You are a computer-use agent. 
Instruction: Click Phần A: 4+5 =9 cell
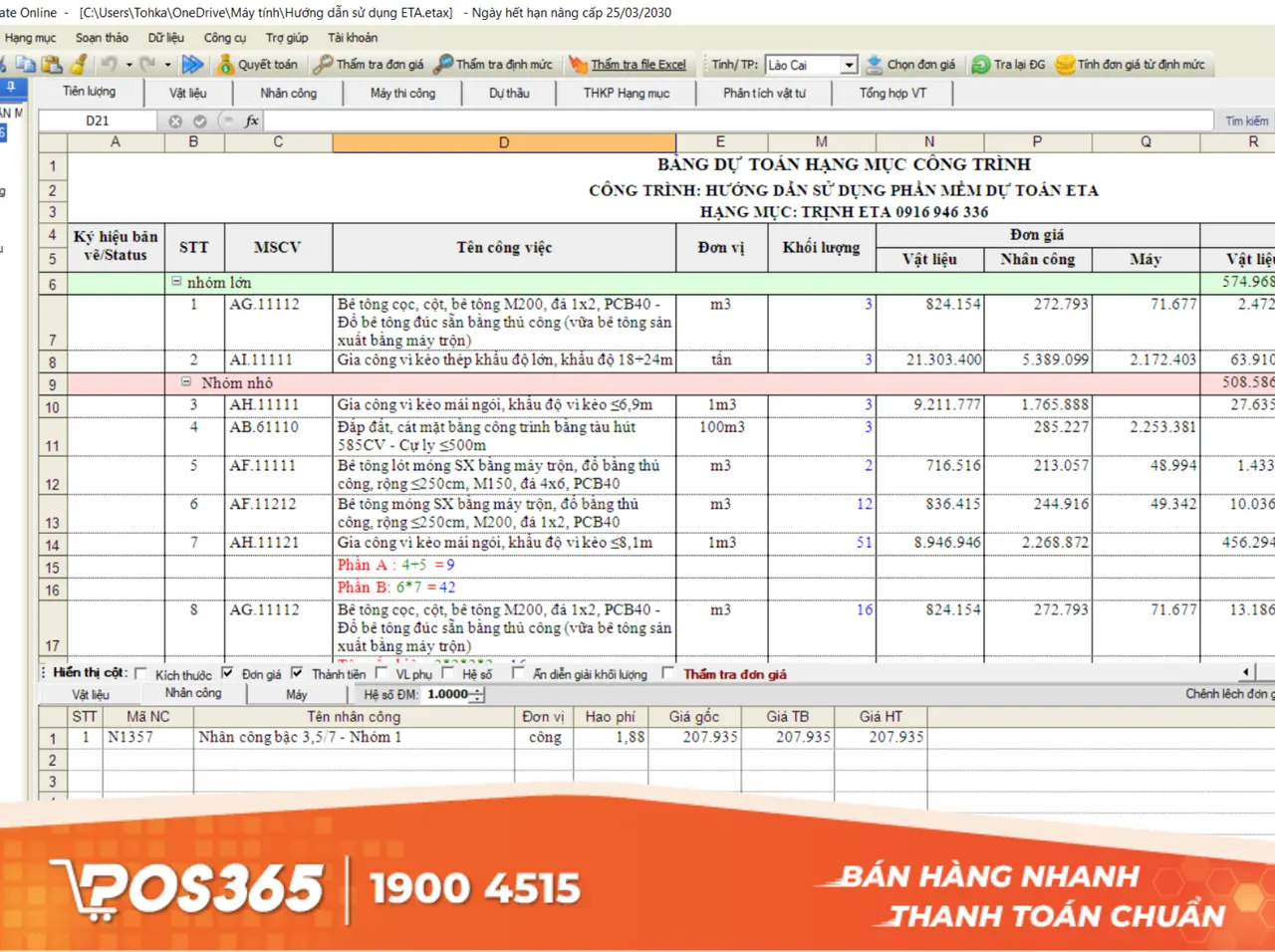point(504,565)
